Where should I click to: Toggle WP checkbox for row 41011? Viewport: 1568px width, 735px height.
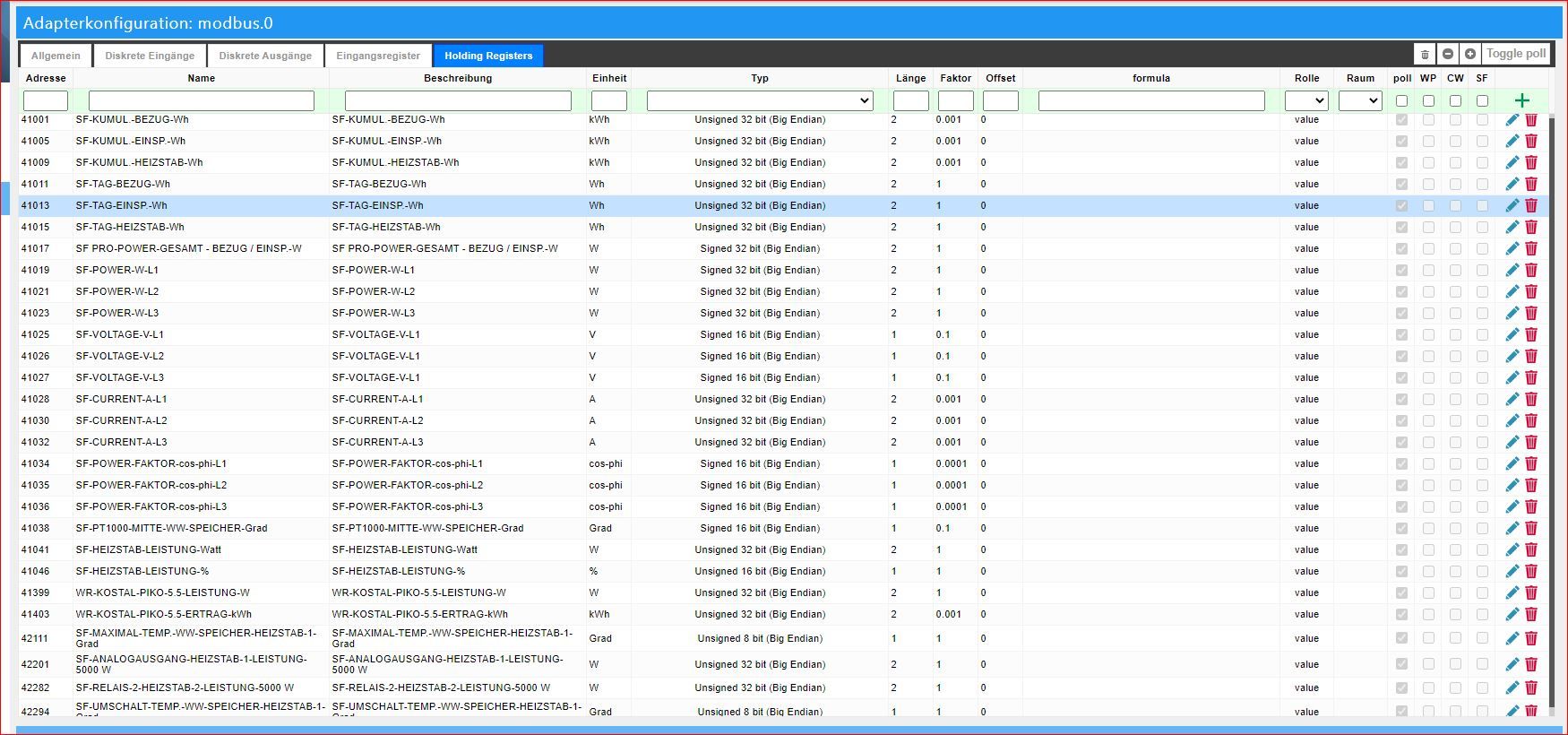1428,184
